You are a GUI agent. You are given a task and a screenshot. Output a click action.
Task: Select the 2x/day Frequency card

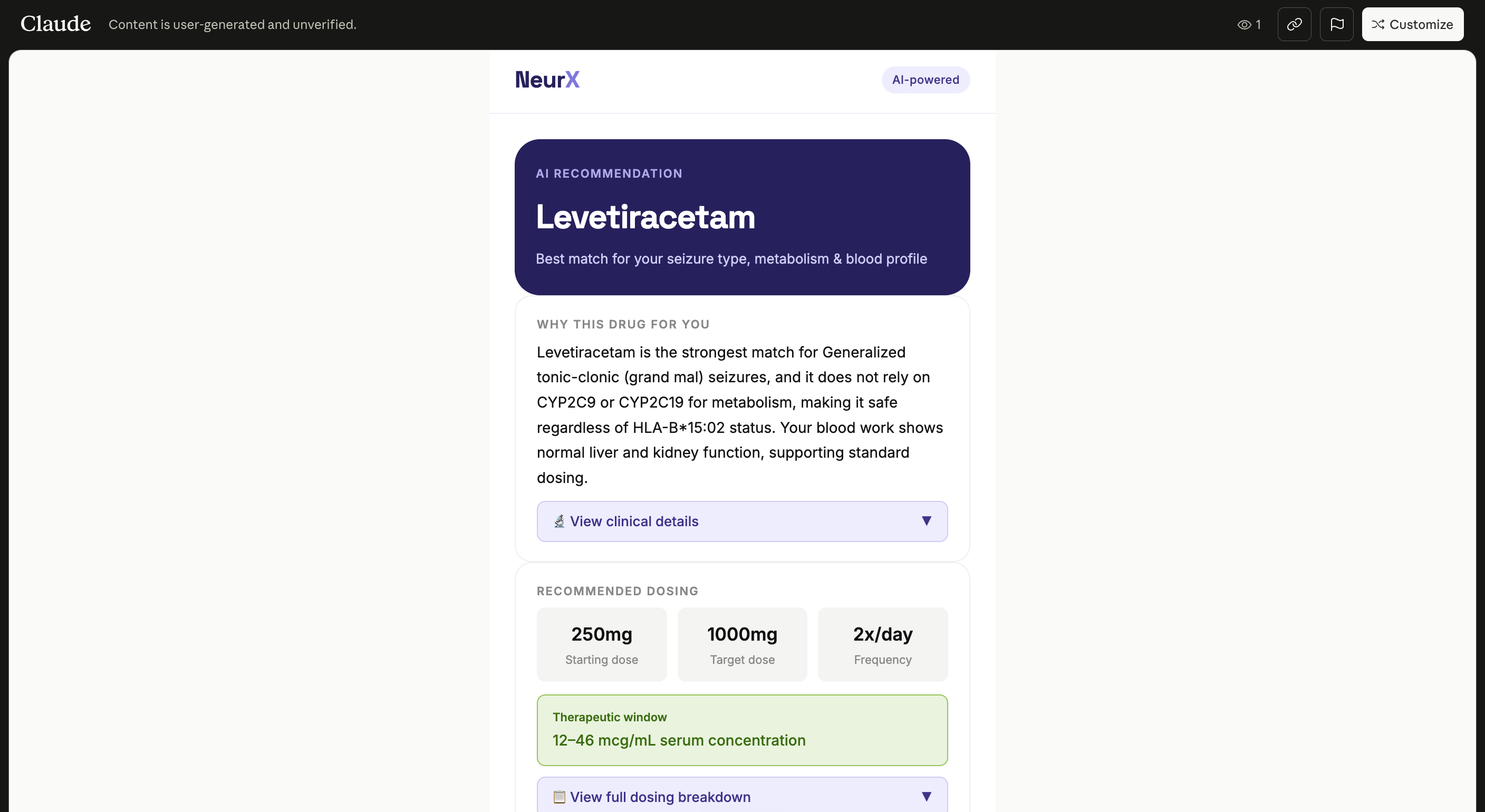(883, 644)
